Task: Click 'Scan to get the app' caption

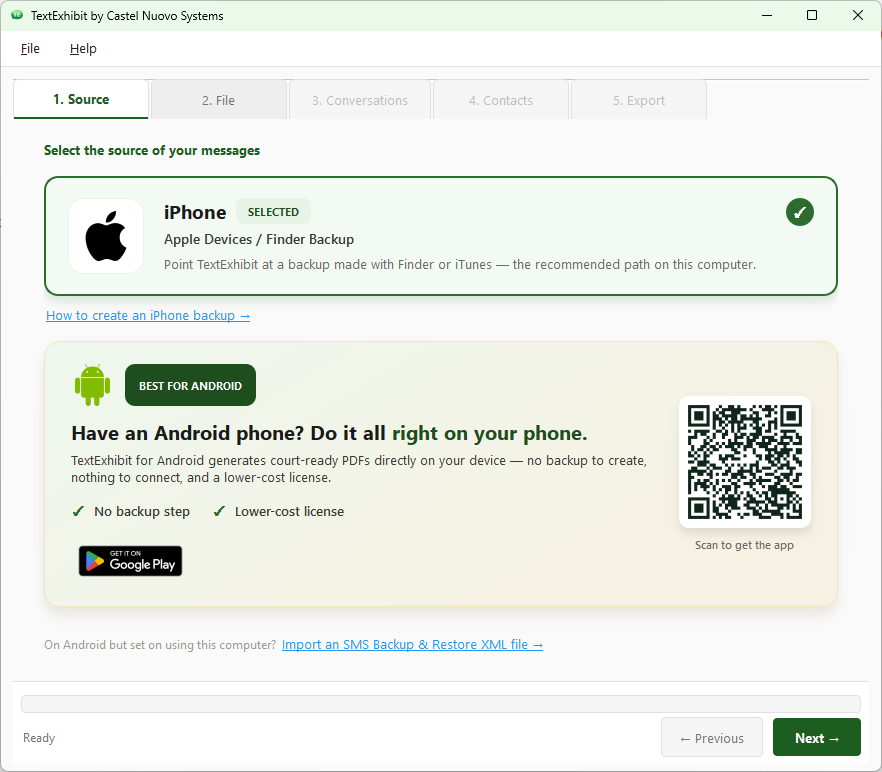Action: point(744,545)
